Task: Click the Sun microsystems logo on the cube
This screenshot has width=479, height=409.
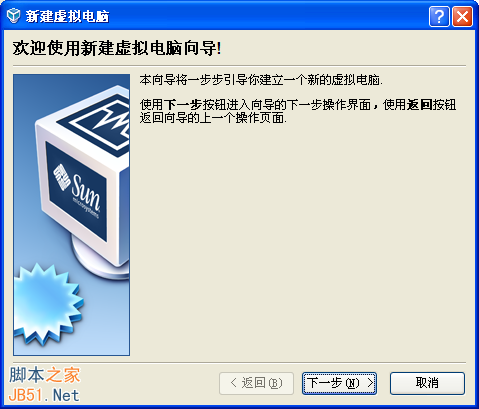Action: coord(77,191)
